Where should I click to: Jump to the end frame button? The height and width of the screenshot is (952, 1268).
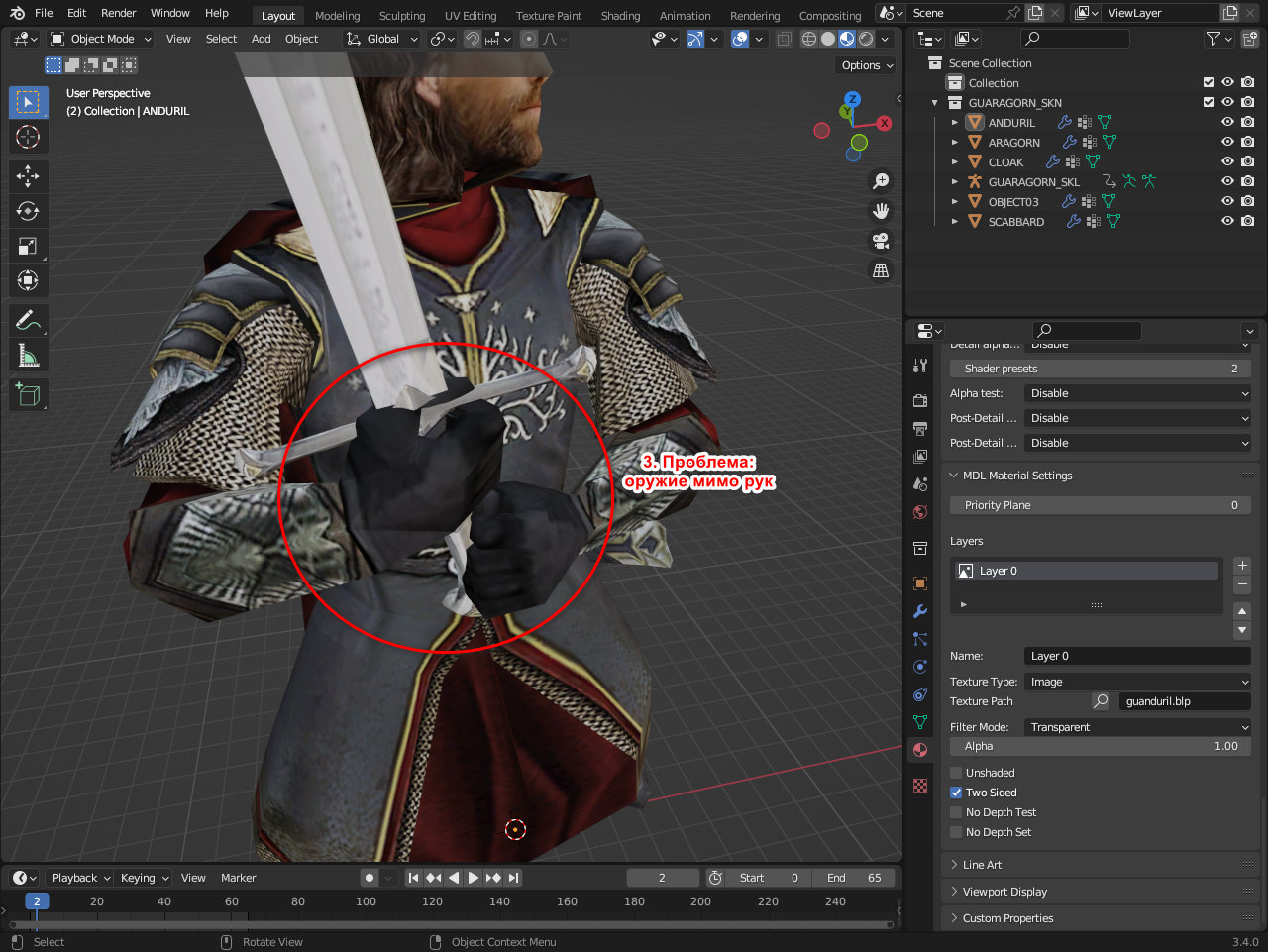click(x=513, y=878)
